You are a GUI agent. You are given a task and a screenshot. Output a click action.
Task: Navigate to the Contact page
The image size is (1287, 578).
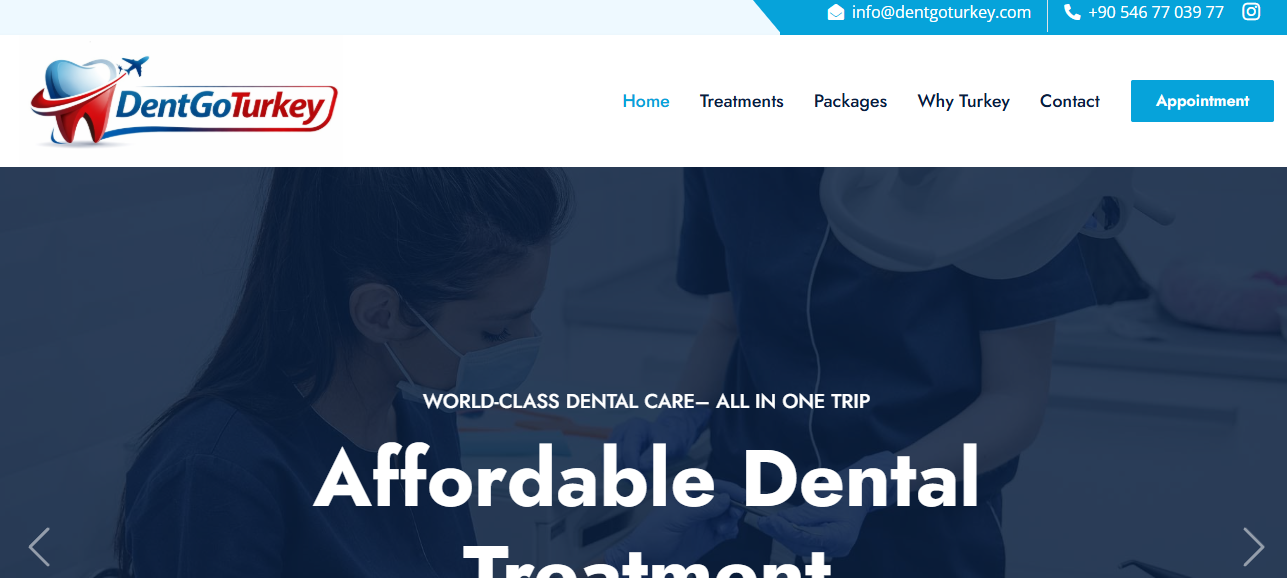point(1070,101)
